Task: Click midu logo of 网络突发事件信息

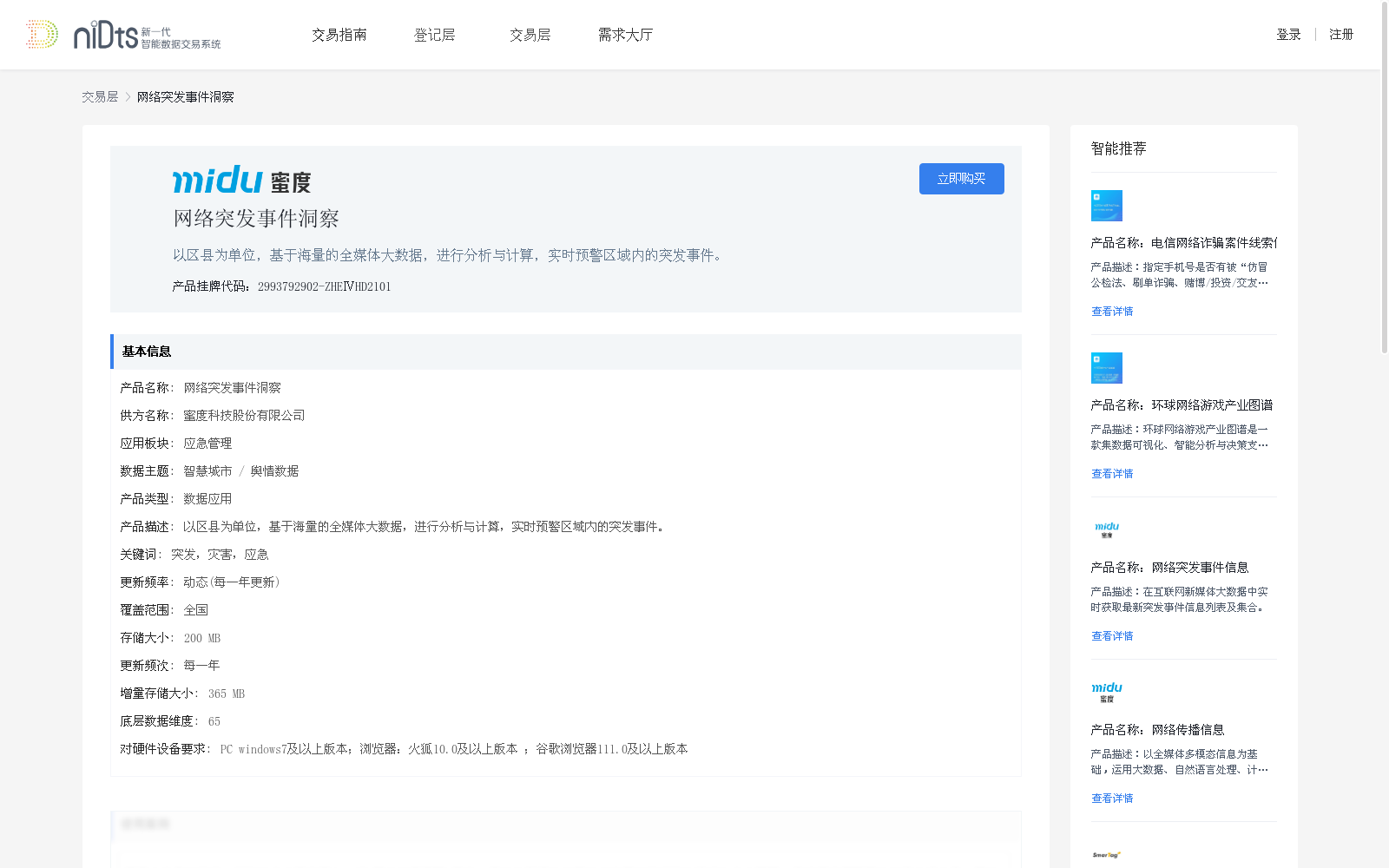Action: coord(1107,530)
